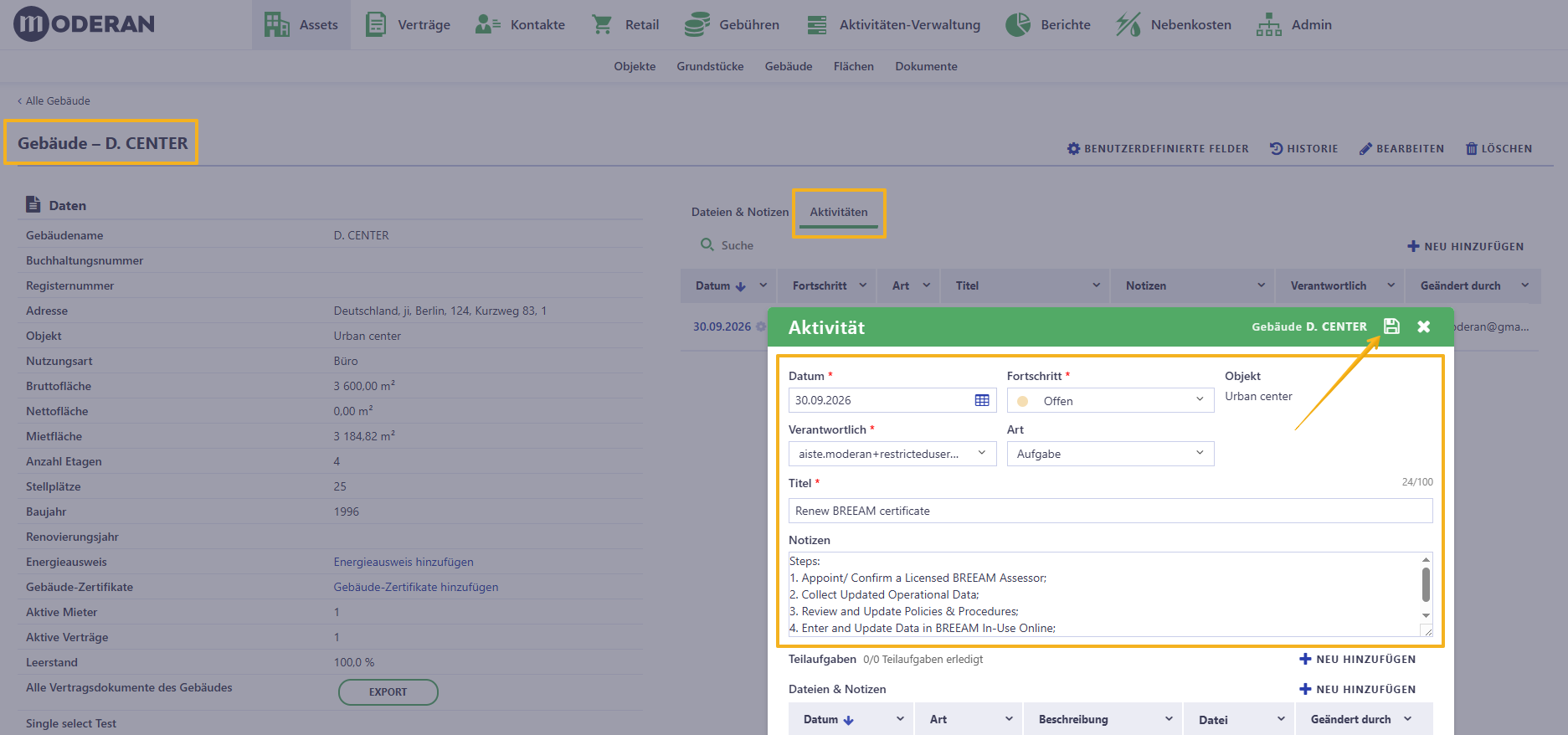Viewport: 1568px width, 735px height.
Task: Click the Suche search field
Action: (x=738, y=245)
